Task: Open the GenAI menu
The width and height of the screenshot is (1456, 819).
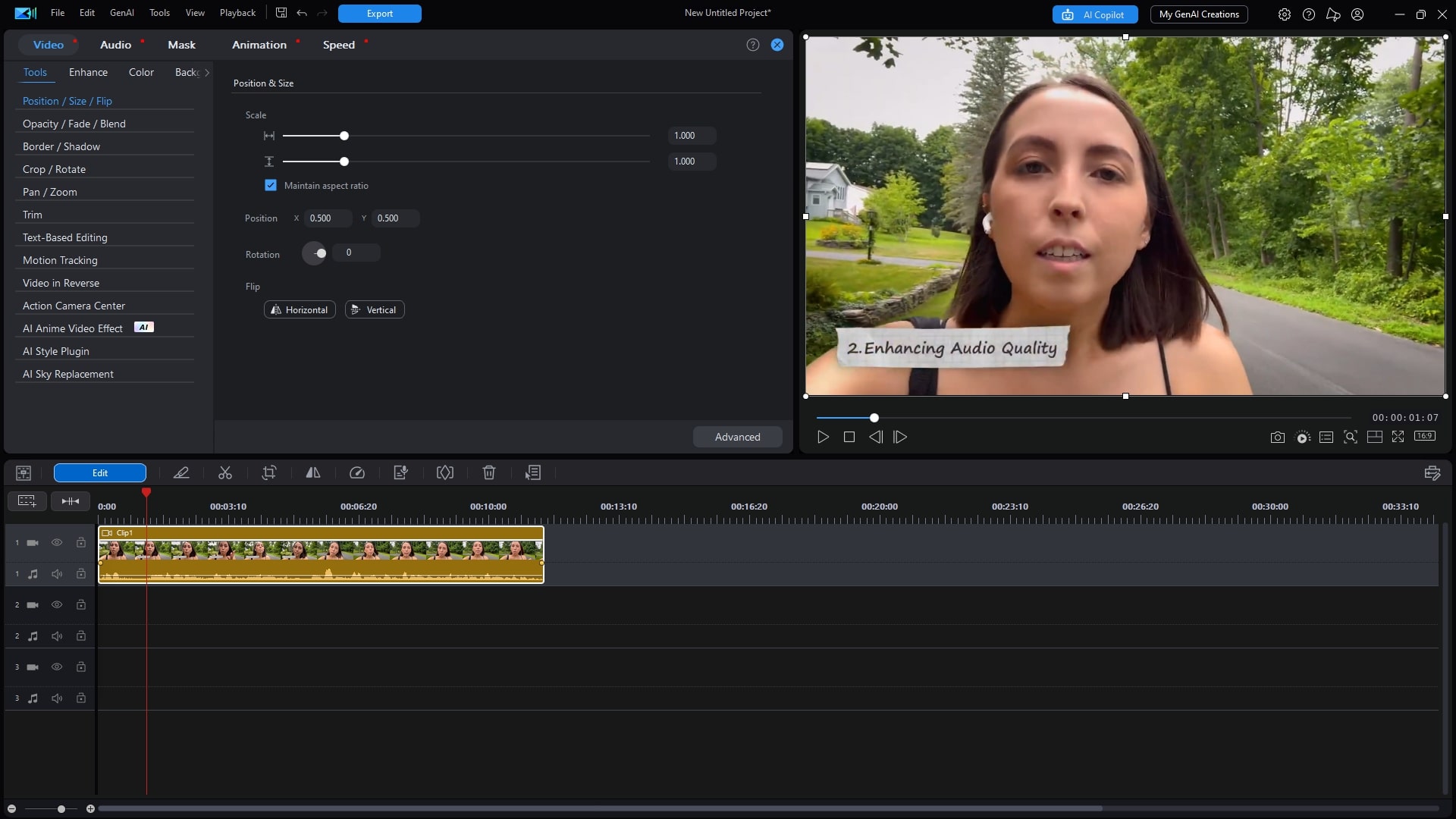Action: point(121,13)
